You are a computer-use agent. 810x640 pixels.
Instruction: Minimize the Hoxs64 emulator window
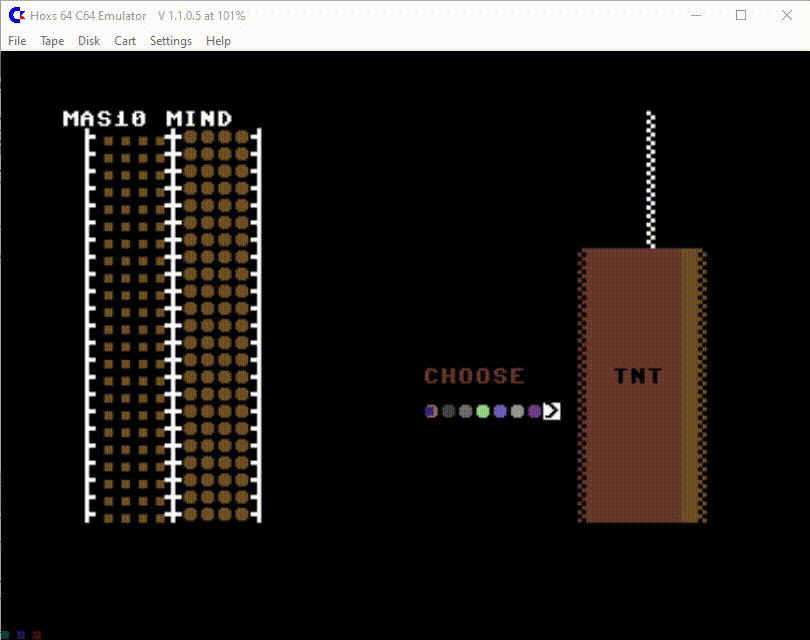pos(696,15)
